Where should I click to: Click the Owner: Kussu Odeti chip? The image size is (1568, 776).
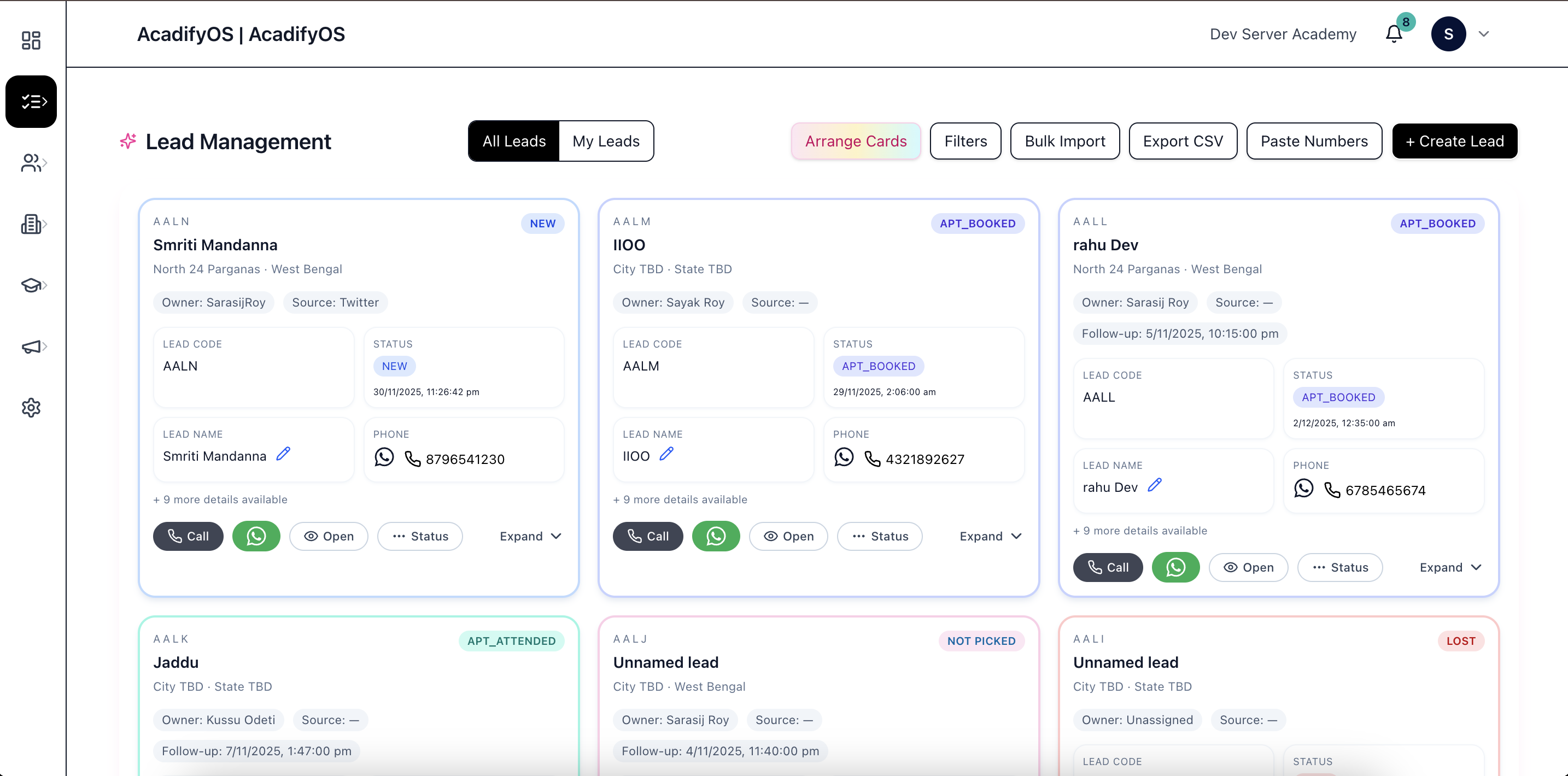[x=219, y=720]
